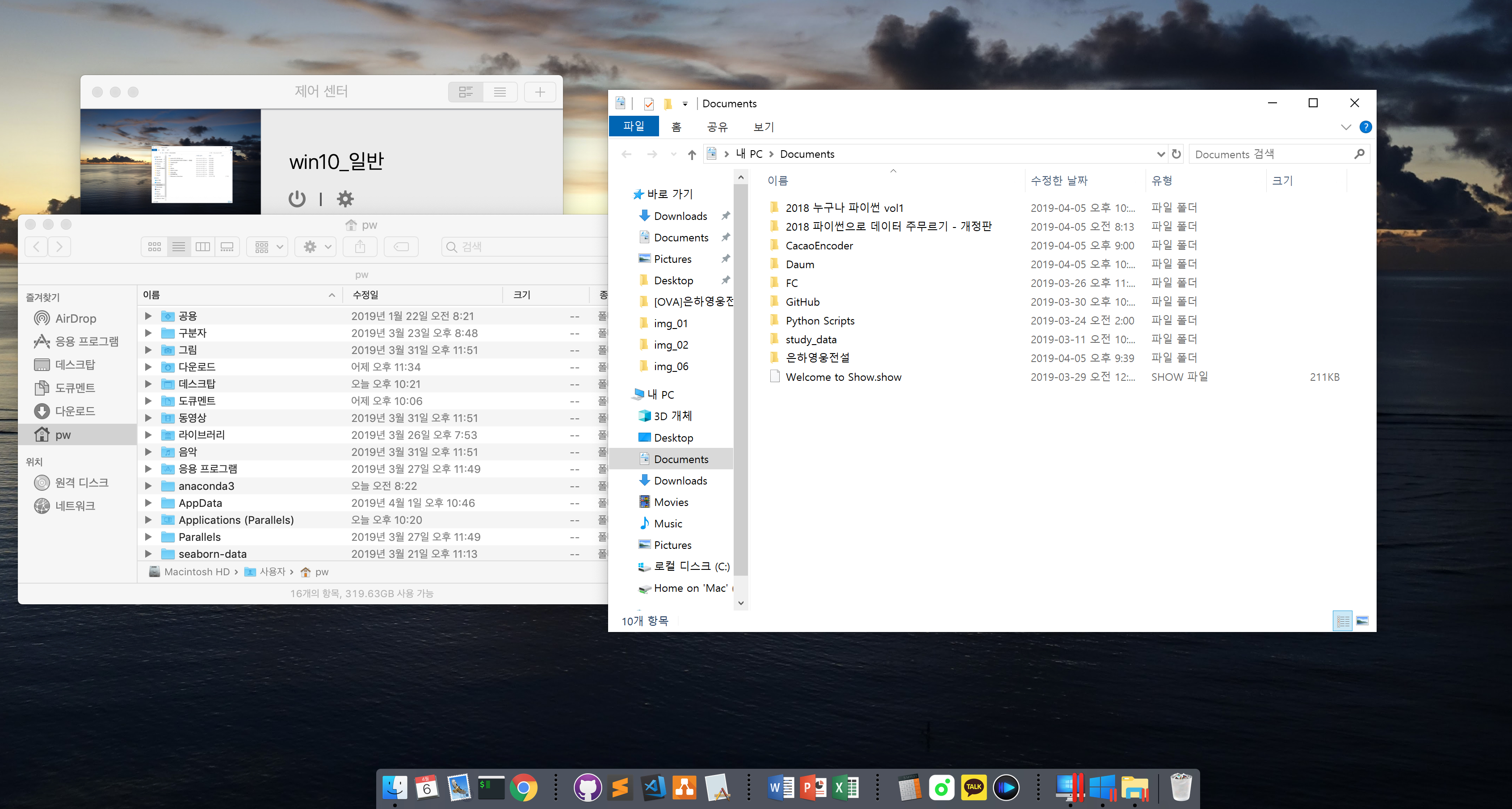Toggle Control Center compact list view

500,92
